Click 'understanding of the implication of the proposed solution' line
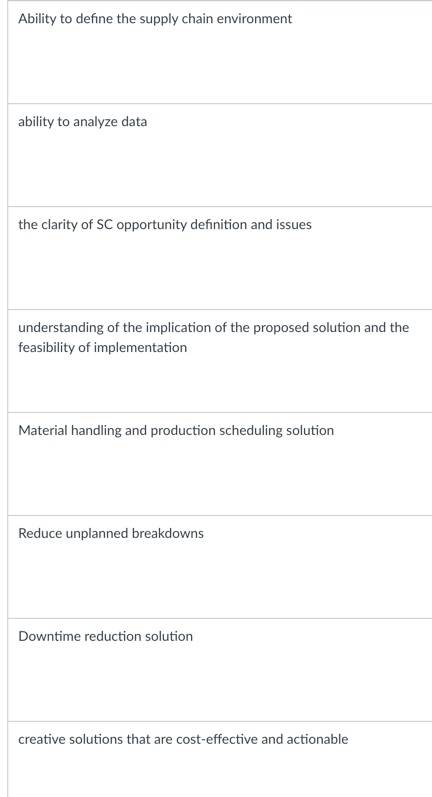This screenshot has width=432, height=797. coord(213,327)
